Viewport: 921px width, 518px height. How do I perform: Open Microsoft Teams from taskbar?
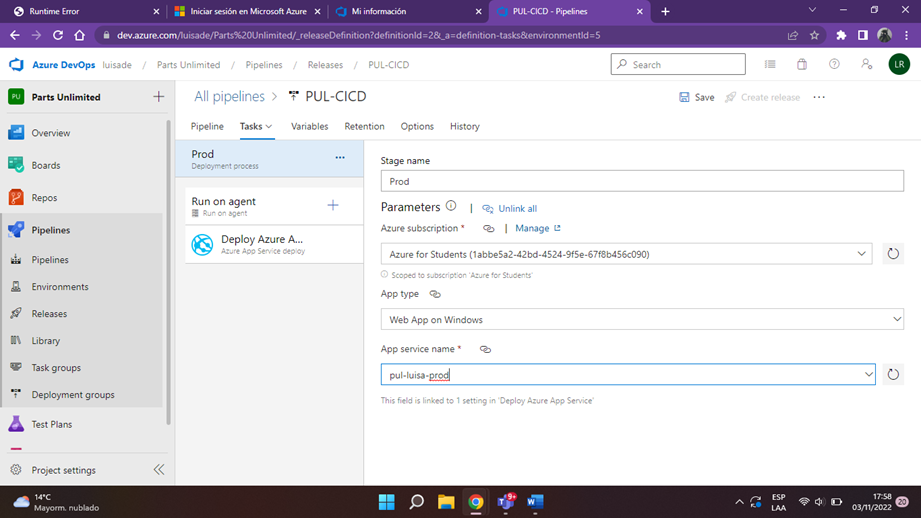tap(506, 502)
